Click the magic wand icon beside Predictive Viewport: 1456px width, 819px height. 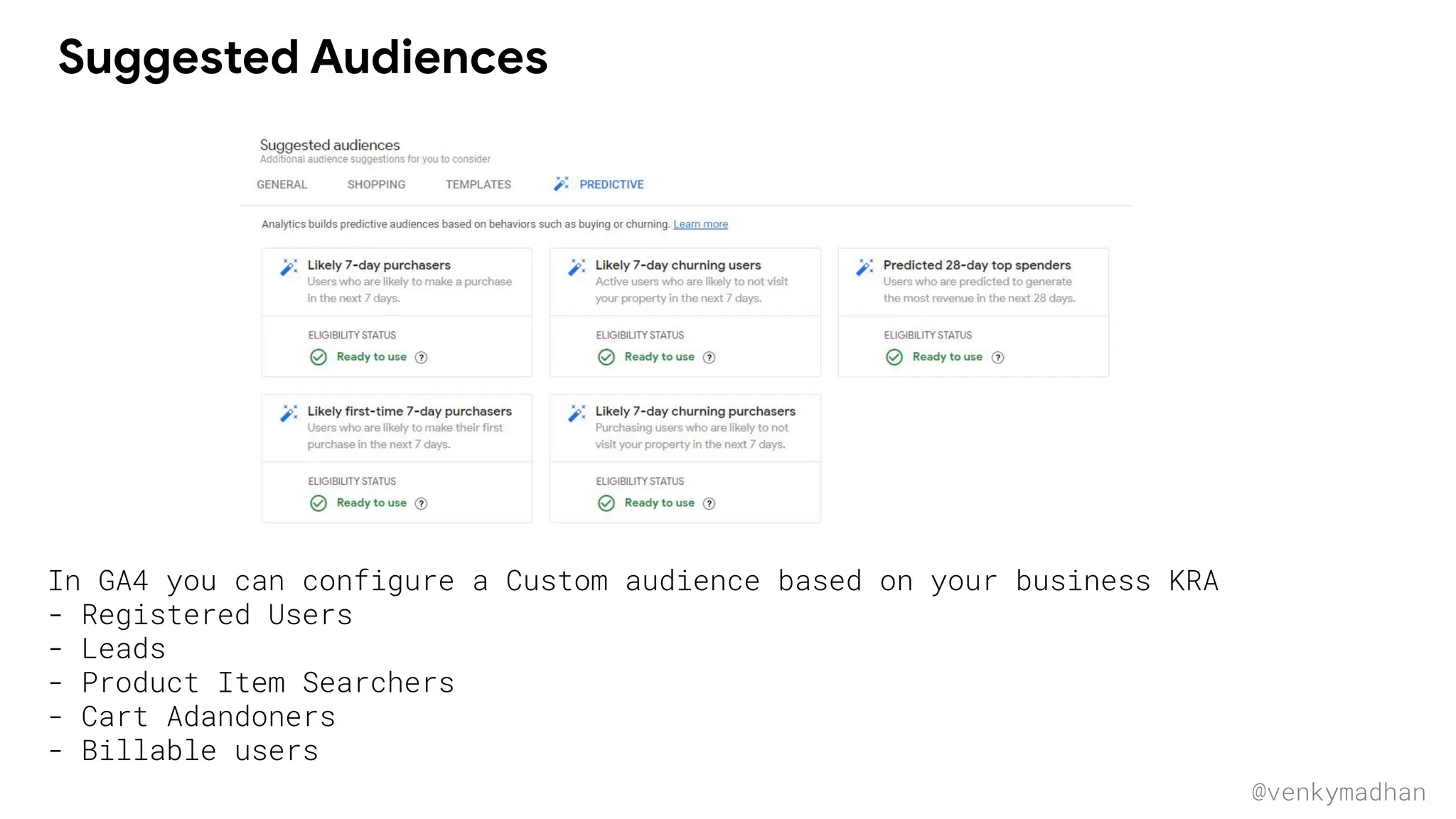pos(562,184)
